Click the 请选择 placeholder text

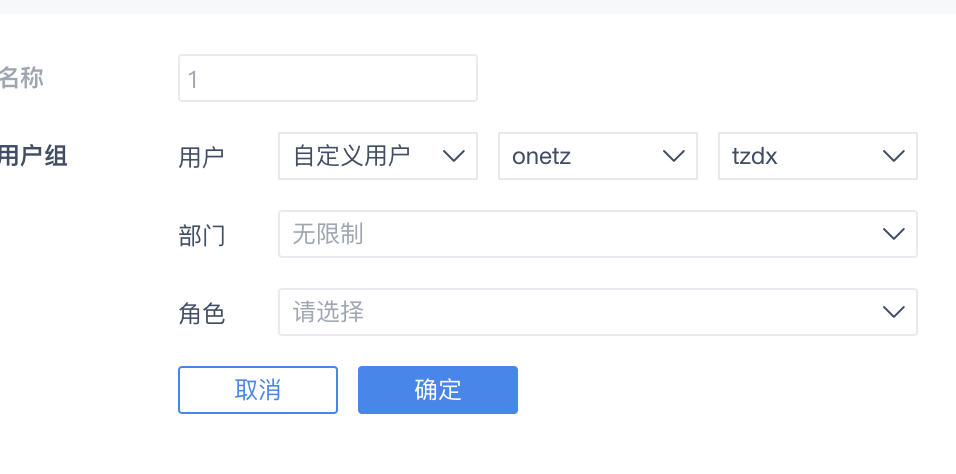click(328, 312)
